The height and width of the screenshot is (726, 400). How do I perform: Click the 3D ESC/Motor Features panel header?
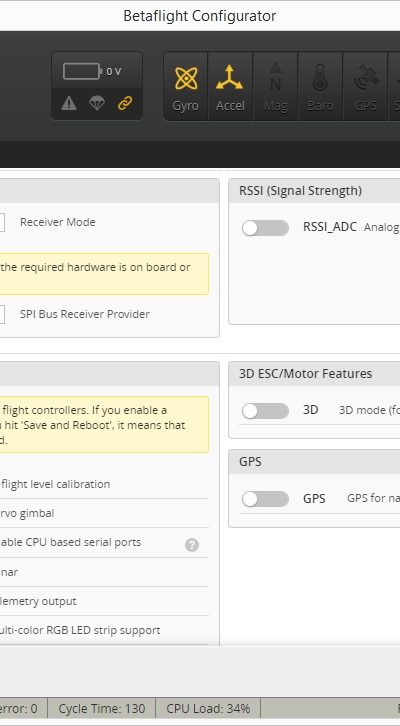314,374
